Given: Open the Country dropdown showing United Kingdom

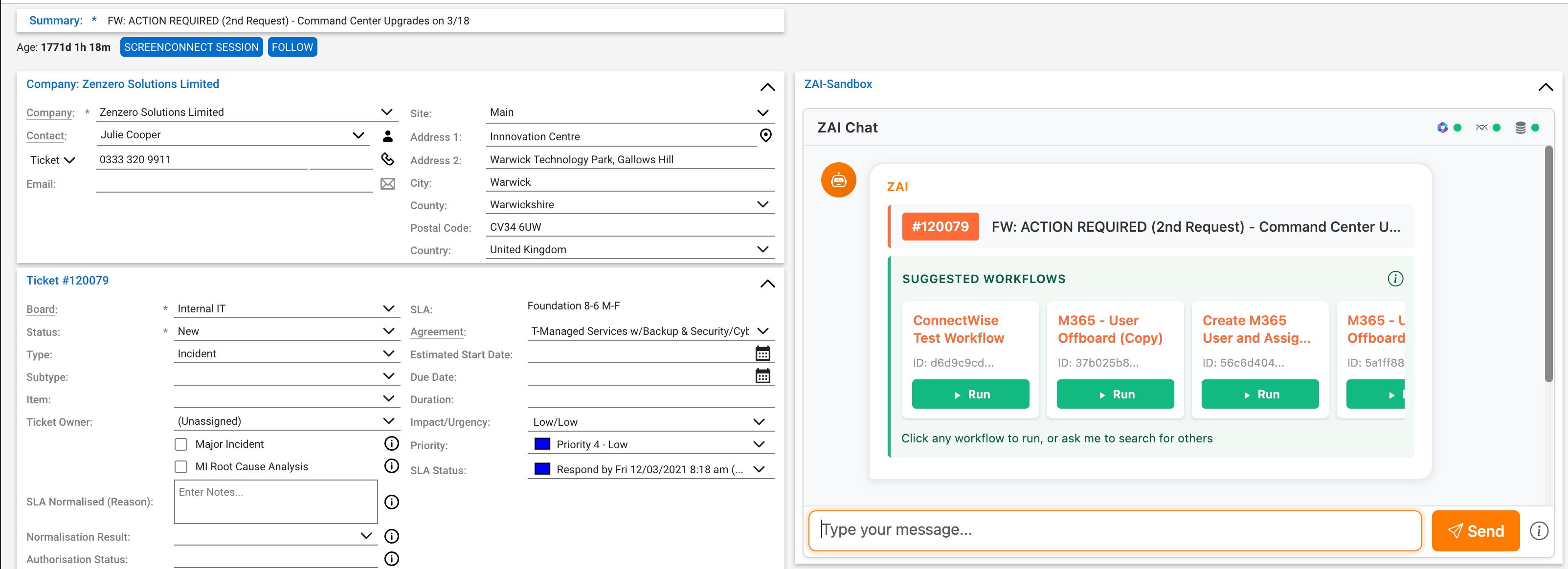Looking at the screenshot, I should click(x=762, y=249).
